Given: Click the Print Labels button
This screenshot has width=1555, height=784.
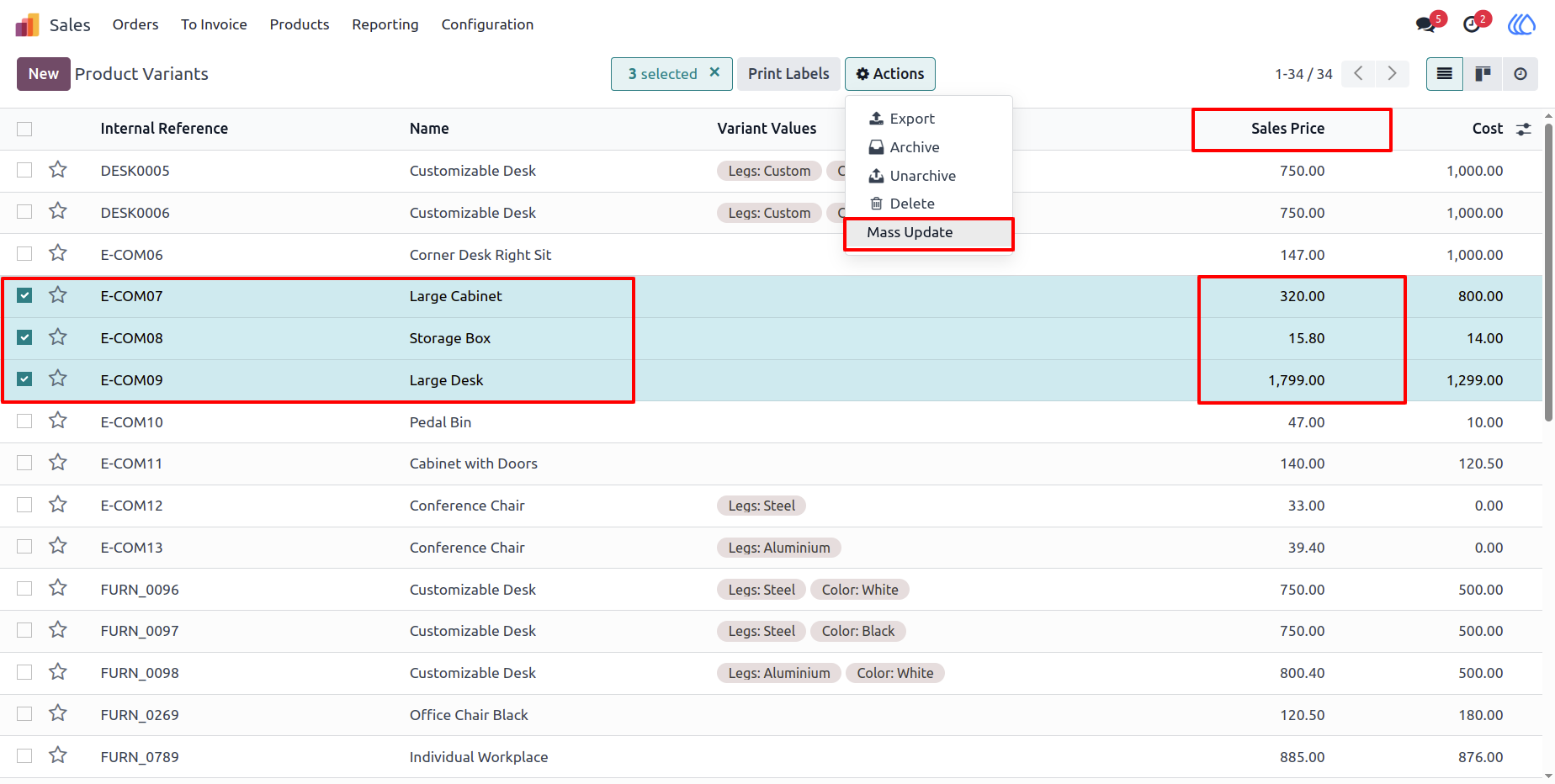Looking at the screenshot, I should click(788, 74).
